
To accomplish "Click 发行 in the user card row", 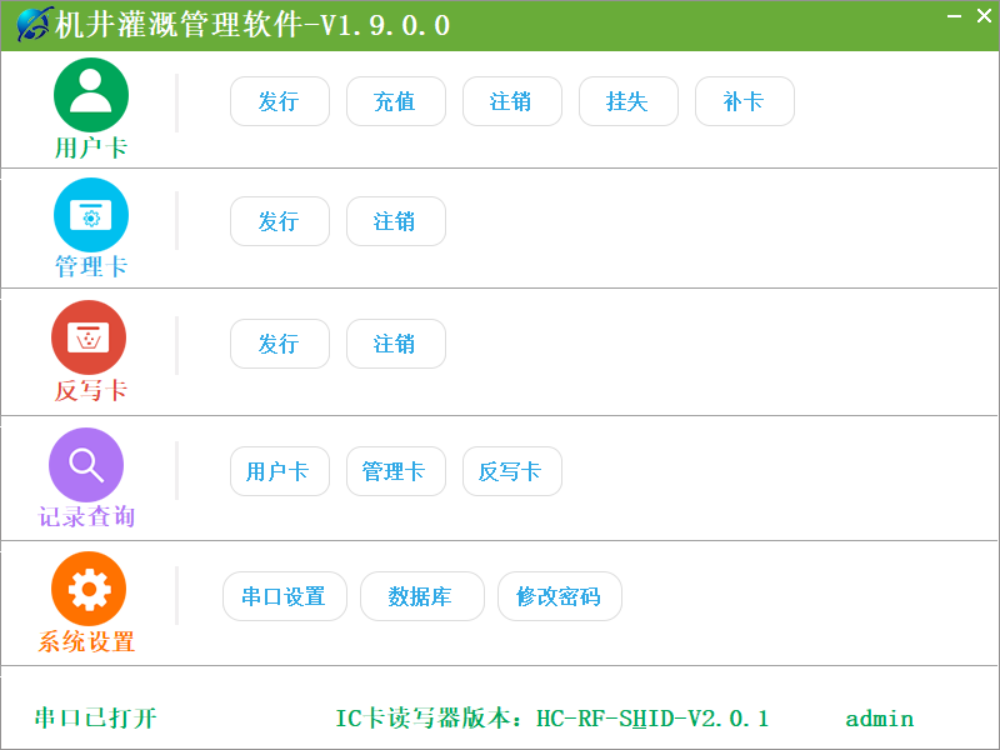I will pos(280,101).
